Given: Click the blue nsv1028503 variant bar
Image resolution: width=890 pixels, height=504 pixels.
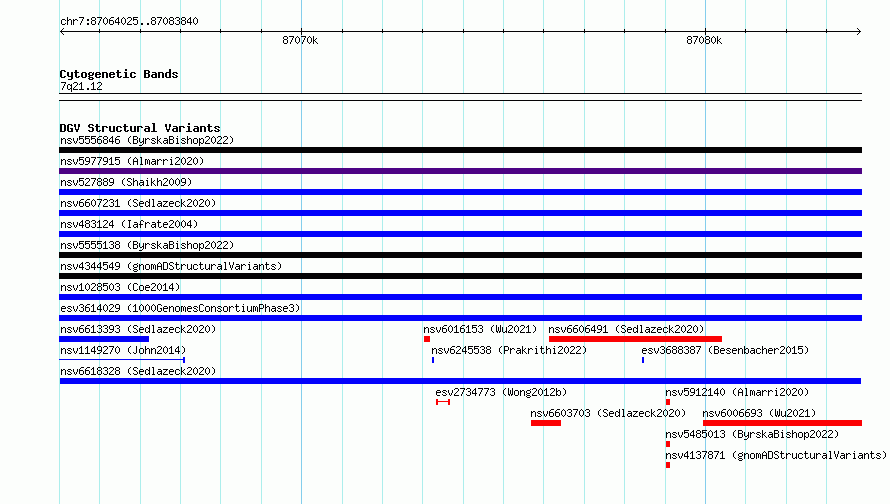Looking at the screenshot, I should (460, 297).
